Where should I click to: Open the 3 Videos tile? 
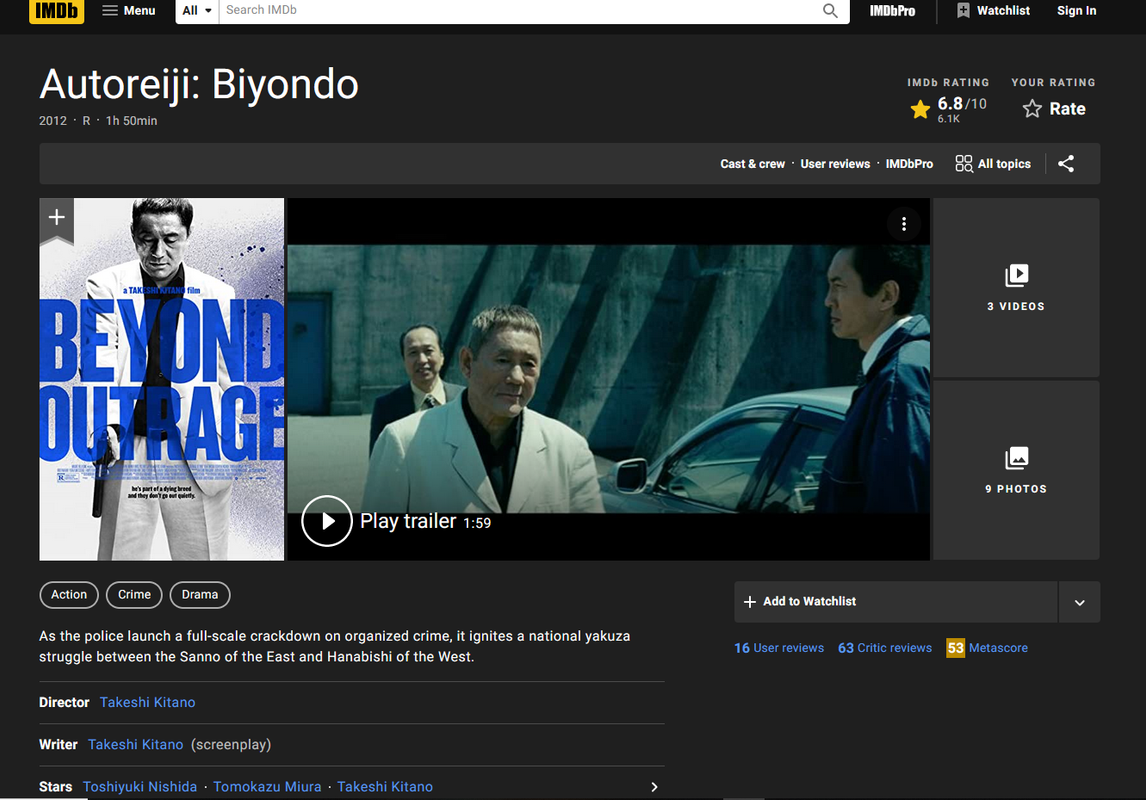1016,288
